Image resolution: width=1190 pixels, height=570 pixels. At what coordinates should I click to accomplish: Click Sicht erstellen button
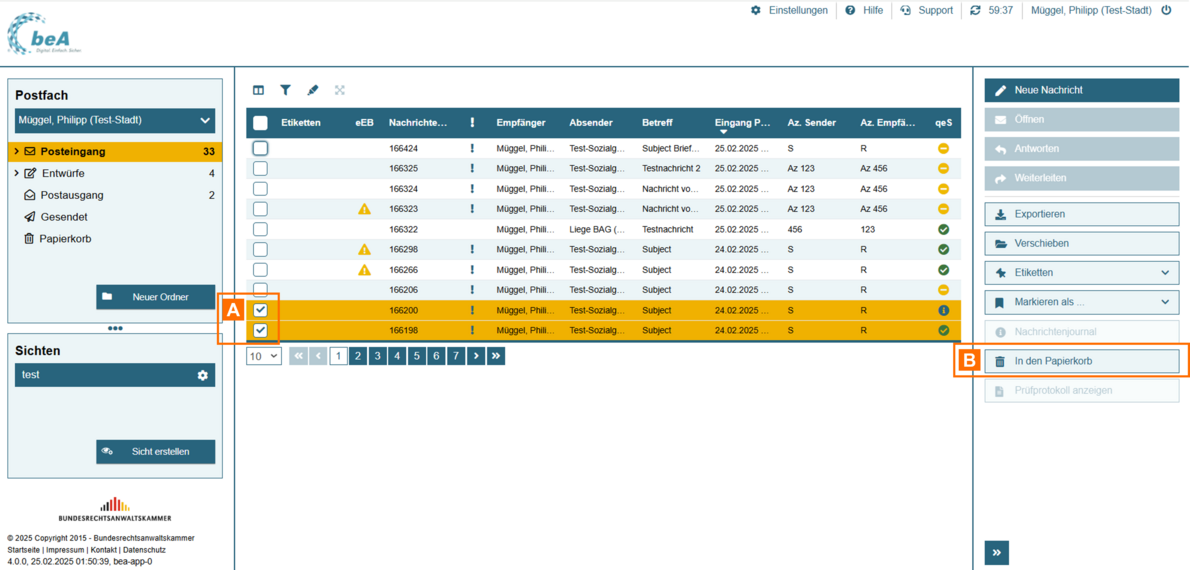tap(156, 452)
